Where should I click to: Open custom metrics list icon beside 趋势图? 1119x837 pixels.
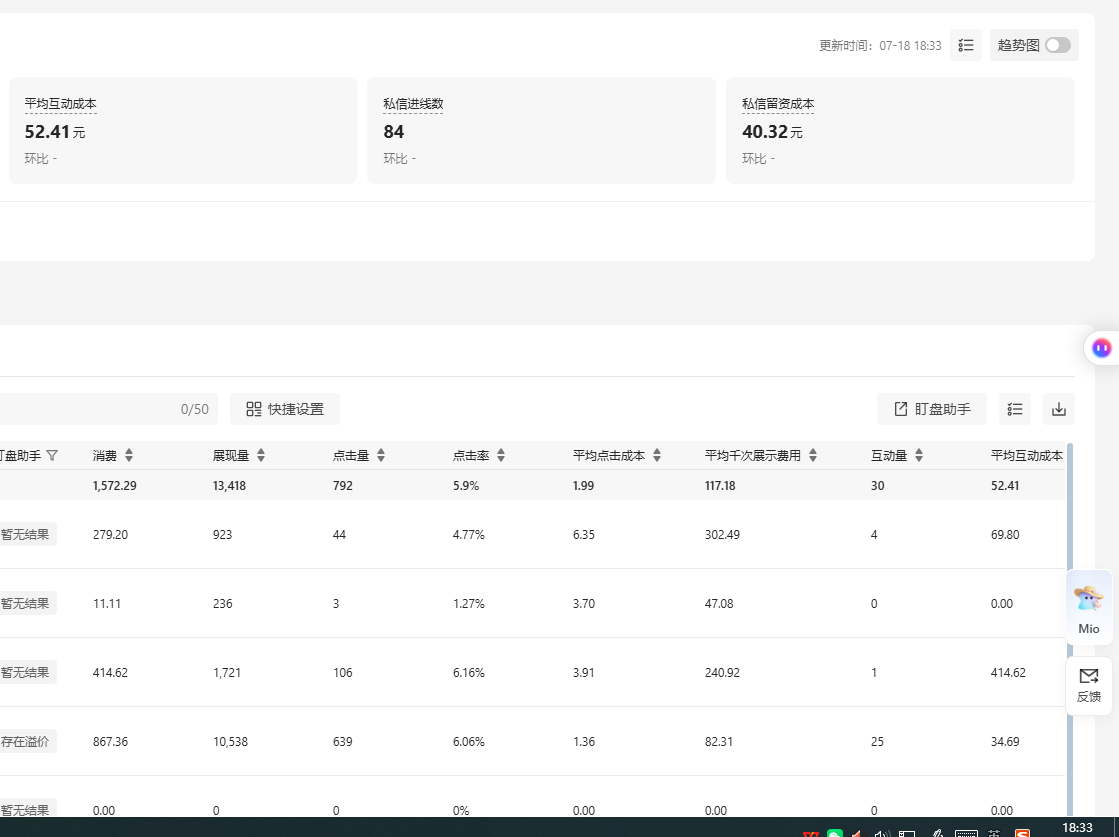(x=966, y=45)
